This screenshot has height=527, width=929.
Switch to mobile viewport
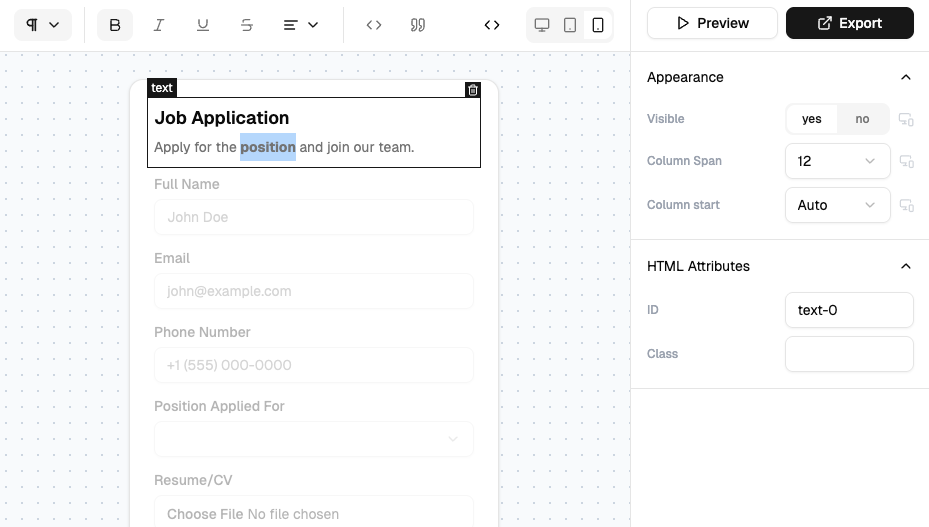598,25
